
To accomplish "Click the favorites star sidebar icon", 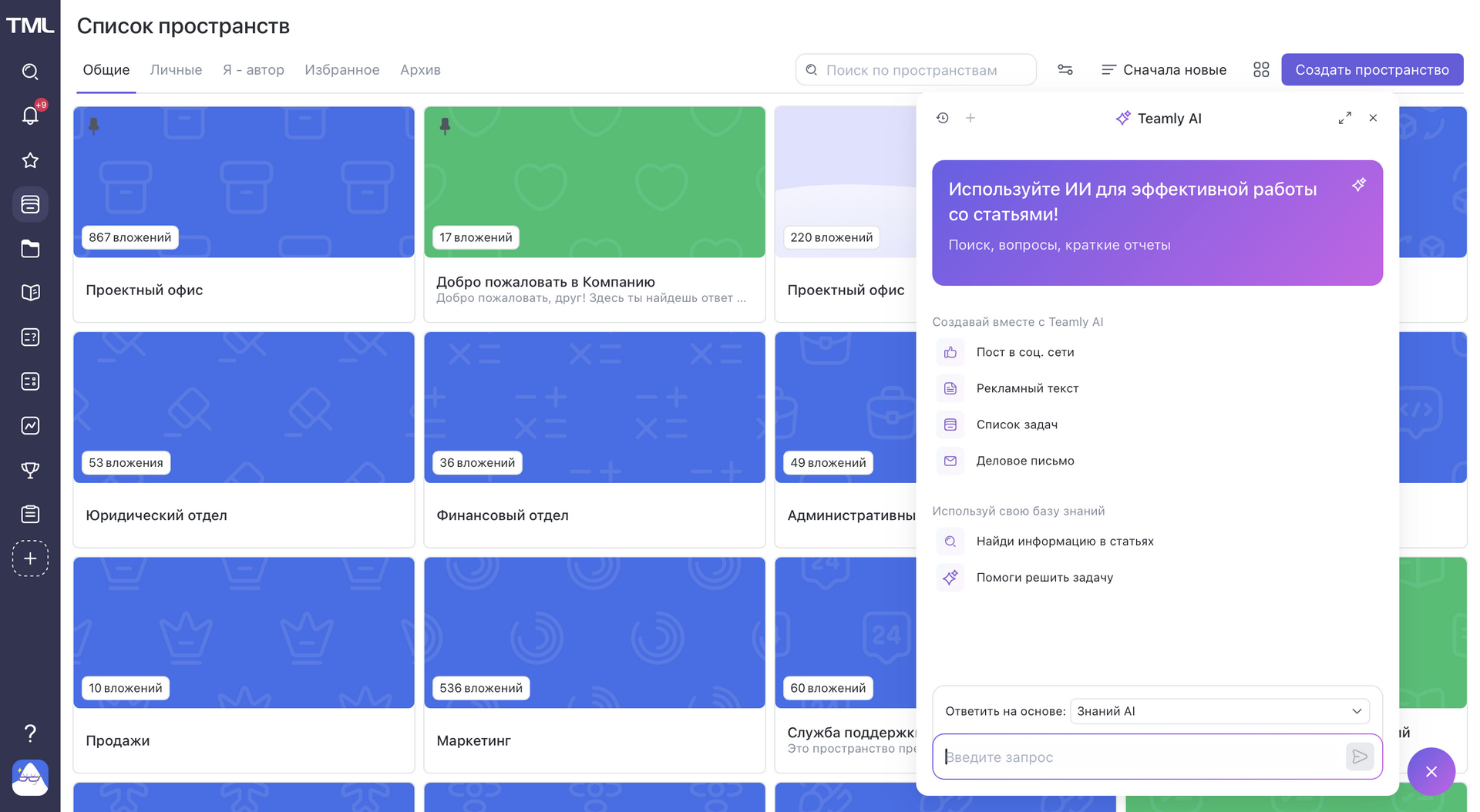I will point(30,160).
